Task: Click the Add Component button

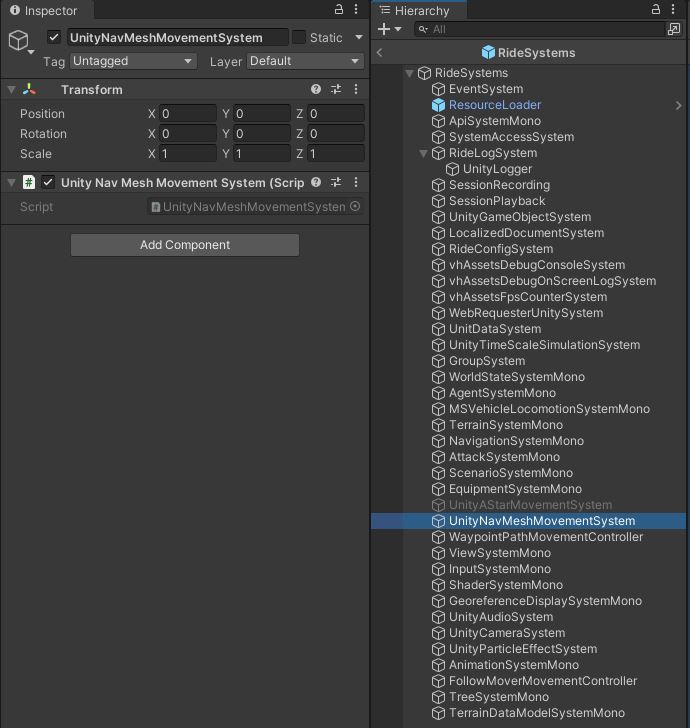Action: click(x=185, y=245)
